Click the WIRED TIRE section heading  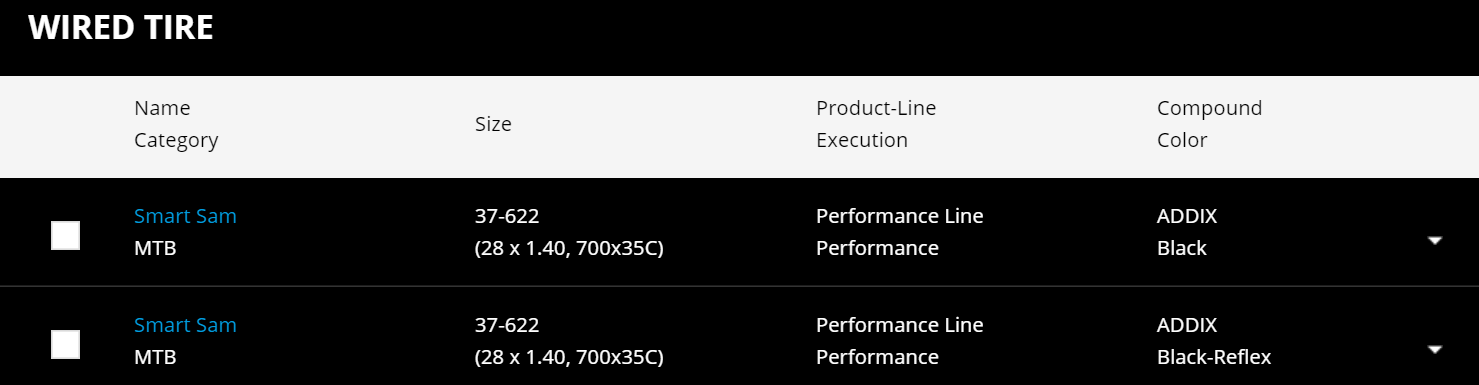point(121,28)
